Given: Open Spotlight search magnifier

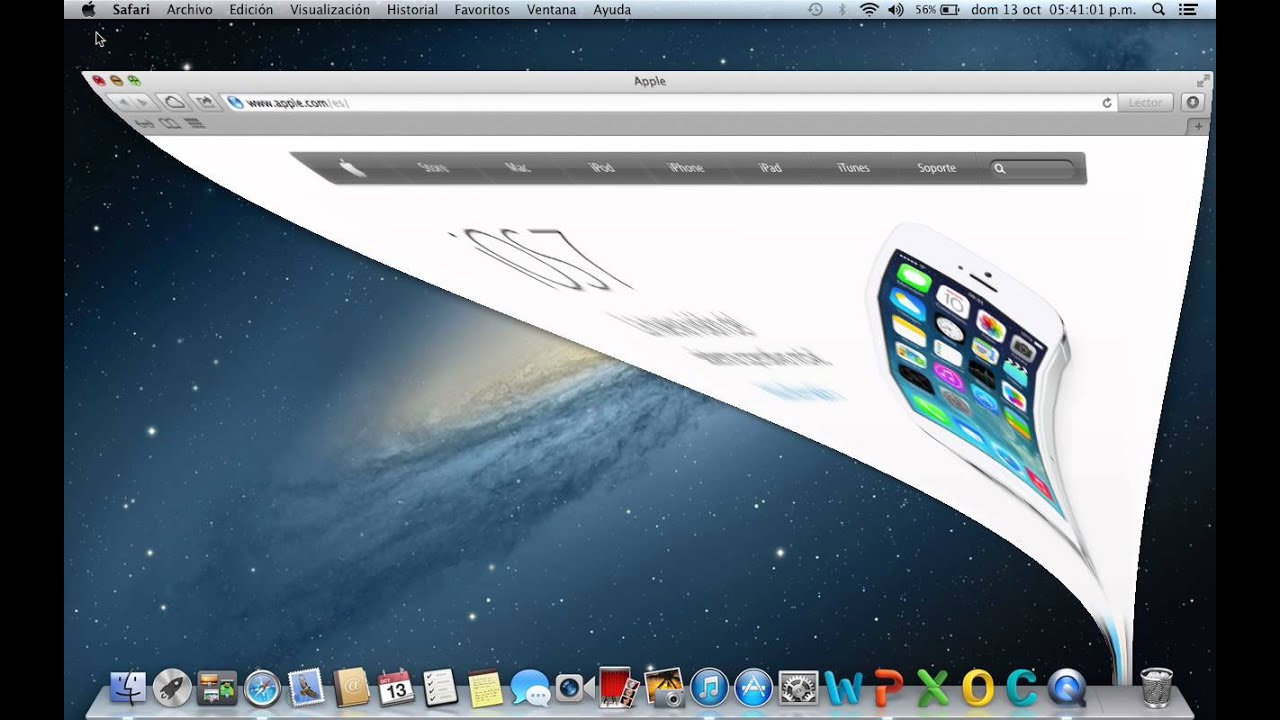Looking at the screenshot, I should [1158, 10].
